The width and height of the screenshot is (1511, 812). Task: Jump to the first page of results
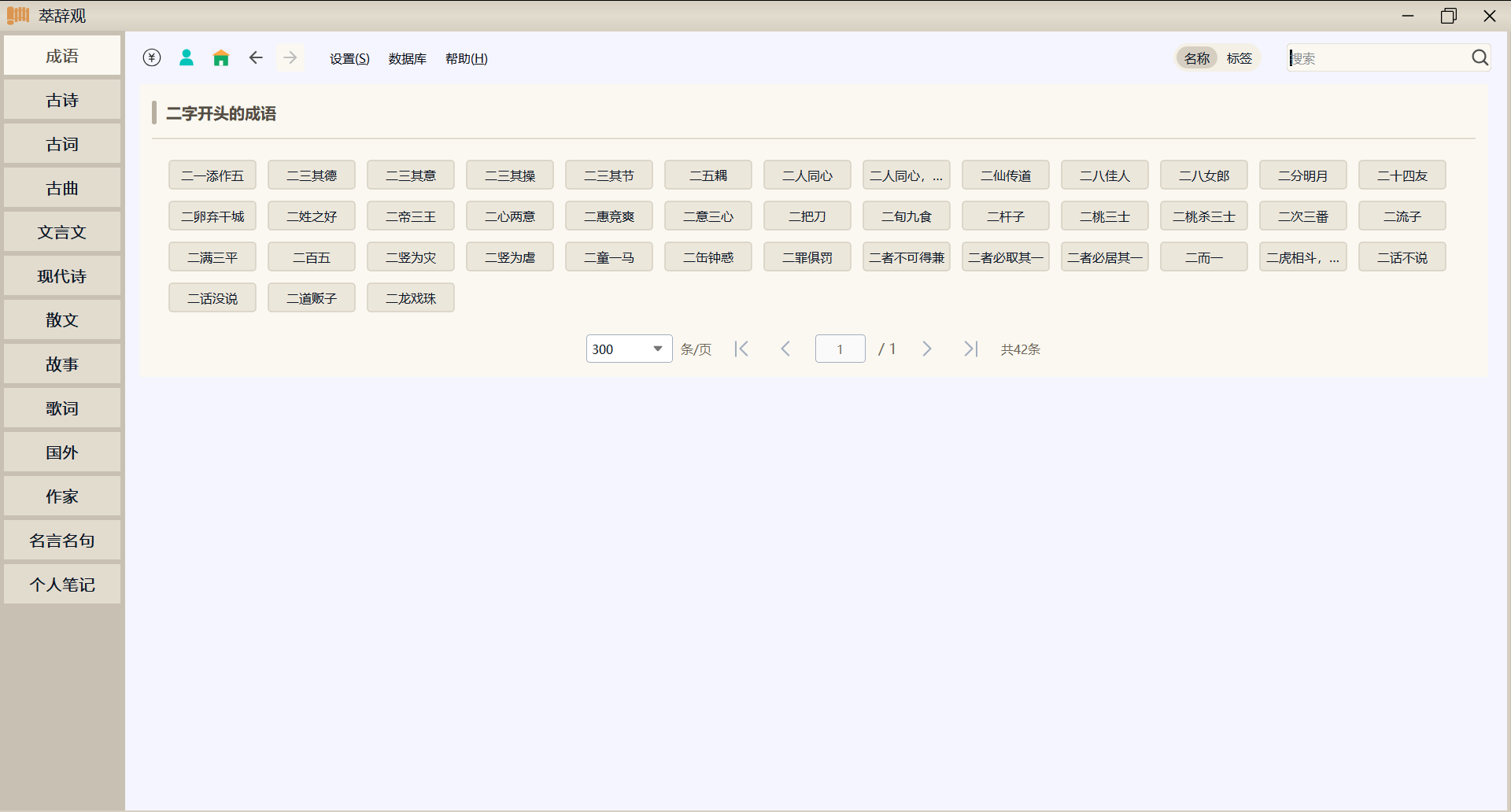tap(741, 349)
